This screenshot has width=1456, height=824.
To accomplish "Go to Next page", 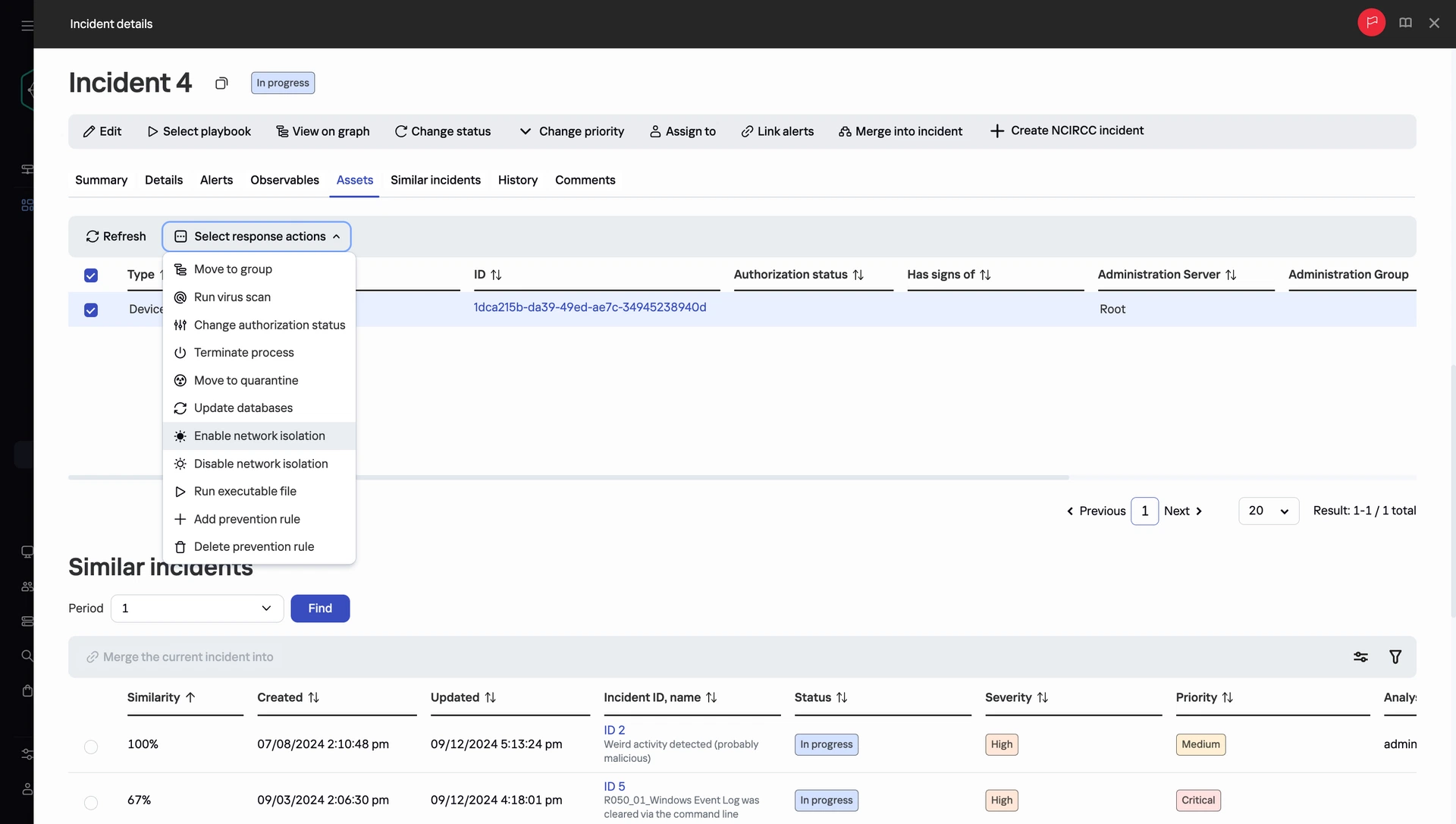I will (1183, 511).
